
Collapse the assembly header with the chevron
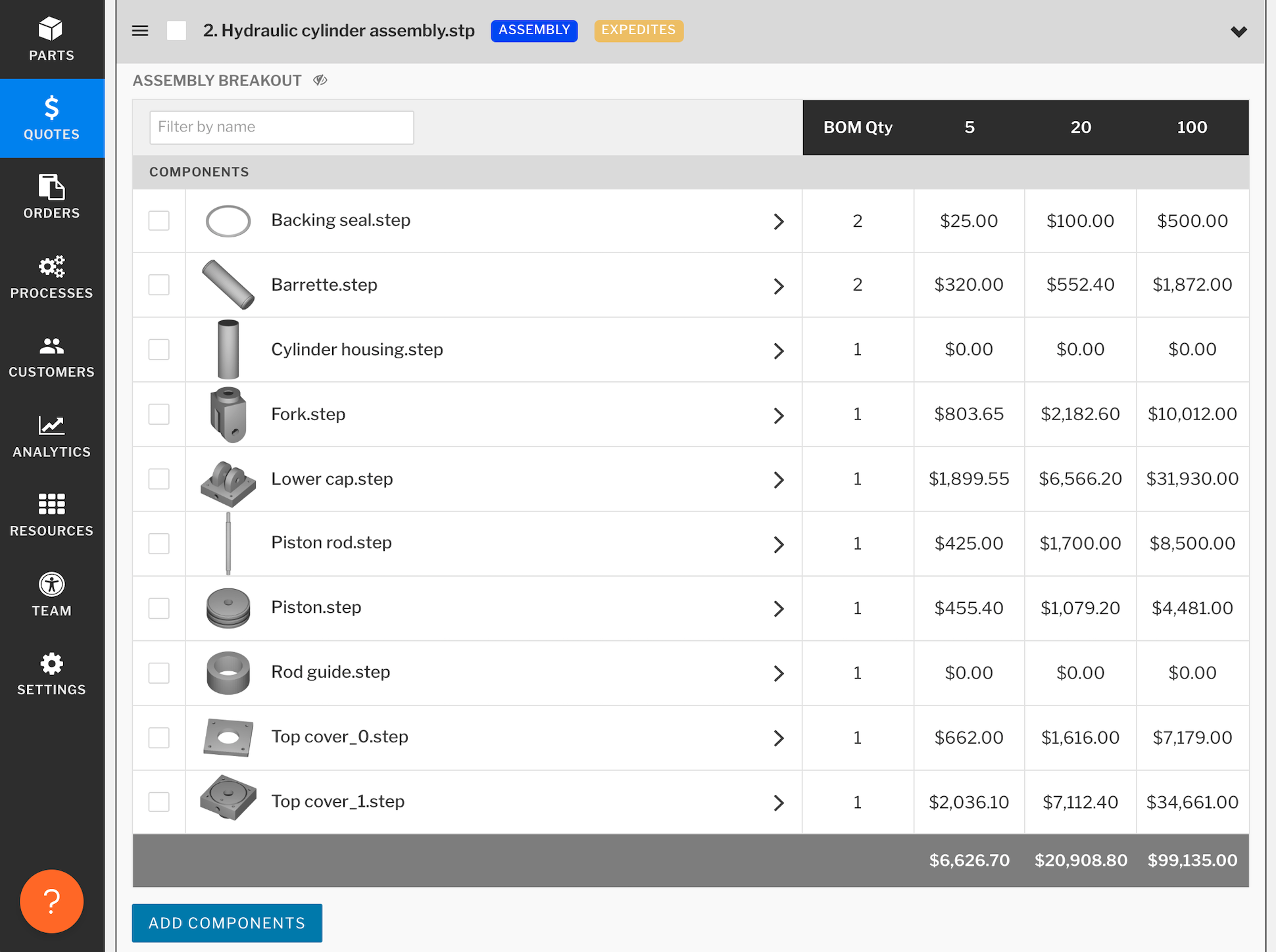[x=1239, y=31]
